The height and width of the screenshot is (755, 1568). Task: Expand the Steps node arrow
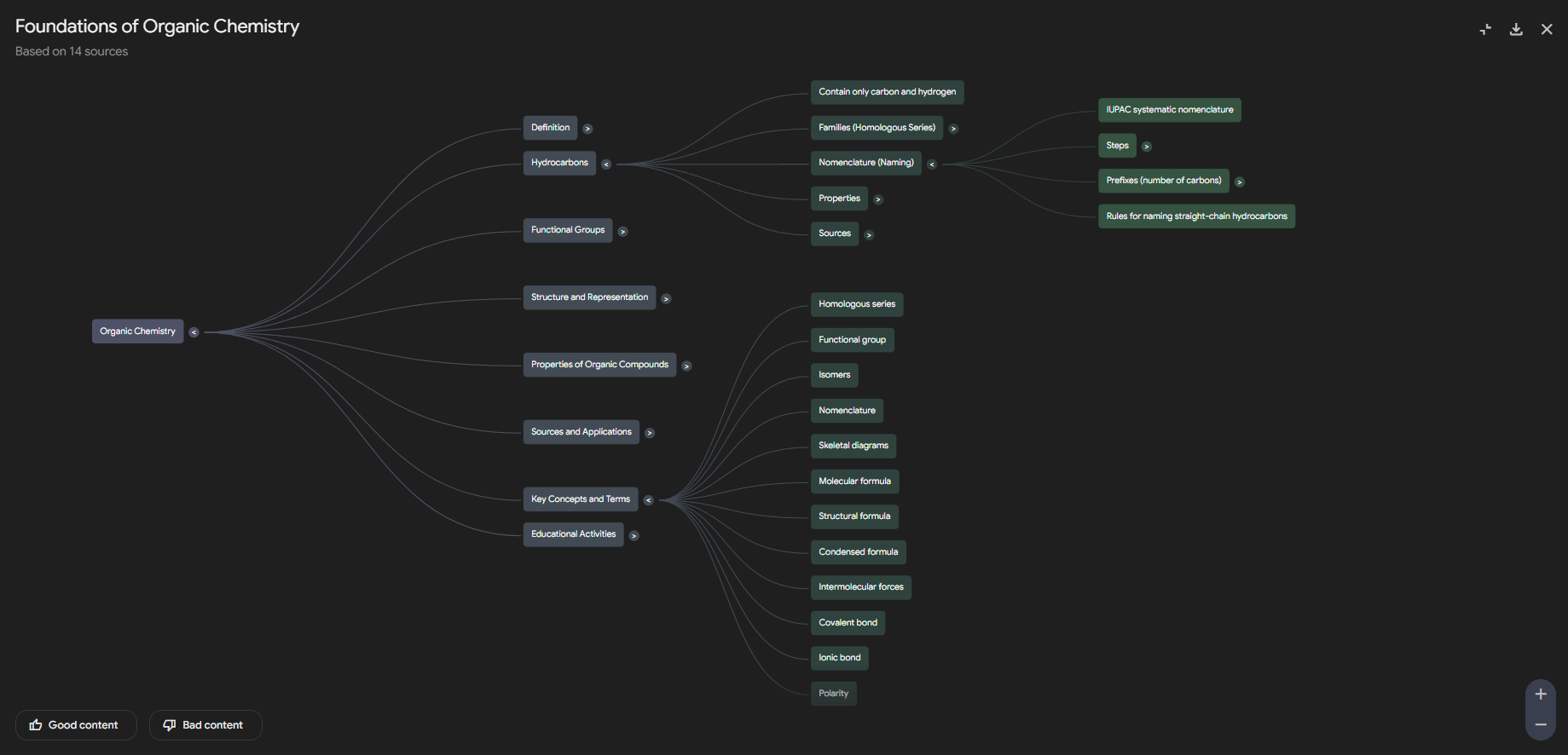[1147, 147]
